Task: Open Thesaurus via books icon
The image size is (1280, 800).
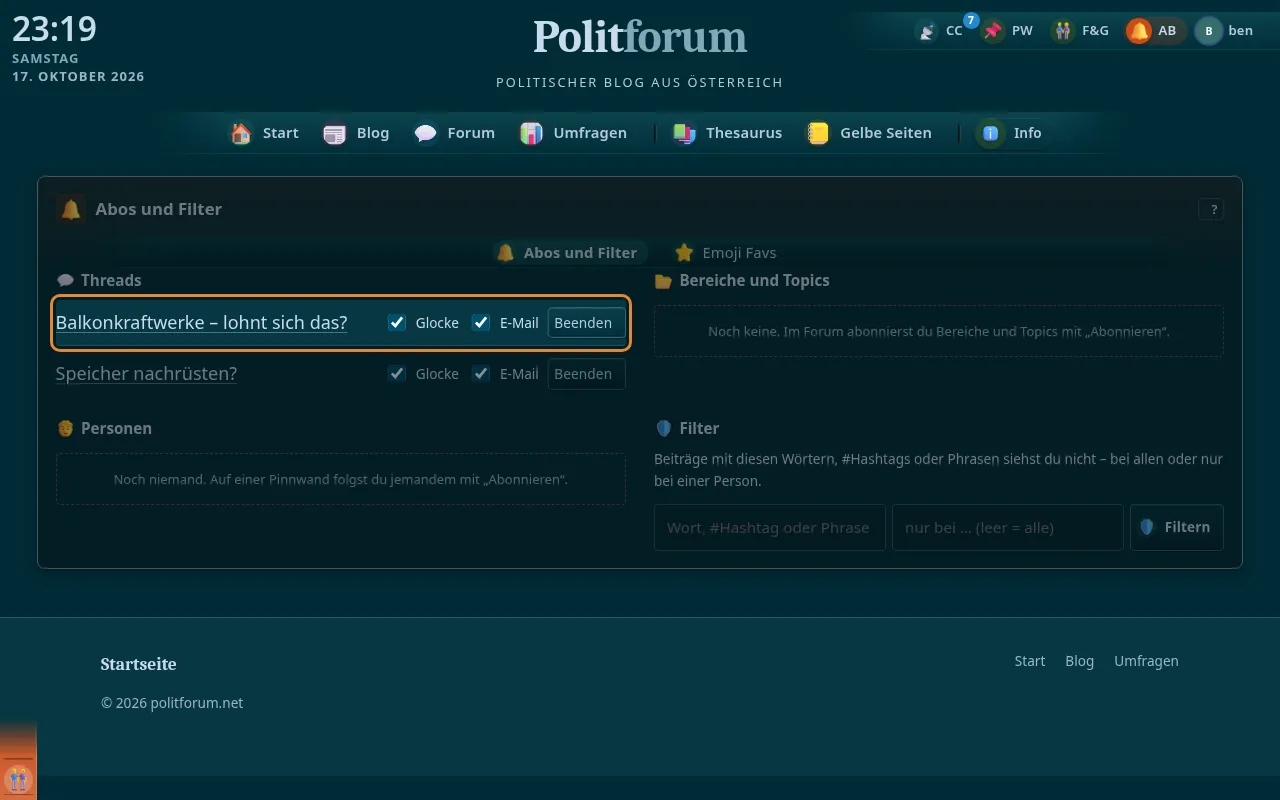Action: [x=684, y=133]
